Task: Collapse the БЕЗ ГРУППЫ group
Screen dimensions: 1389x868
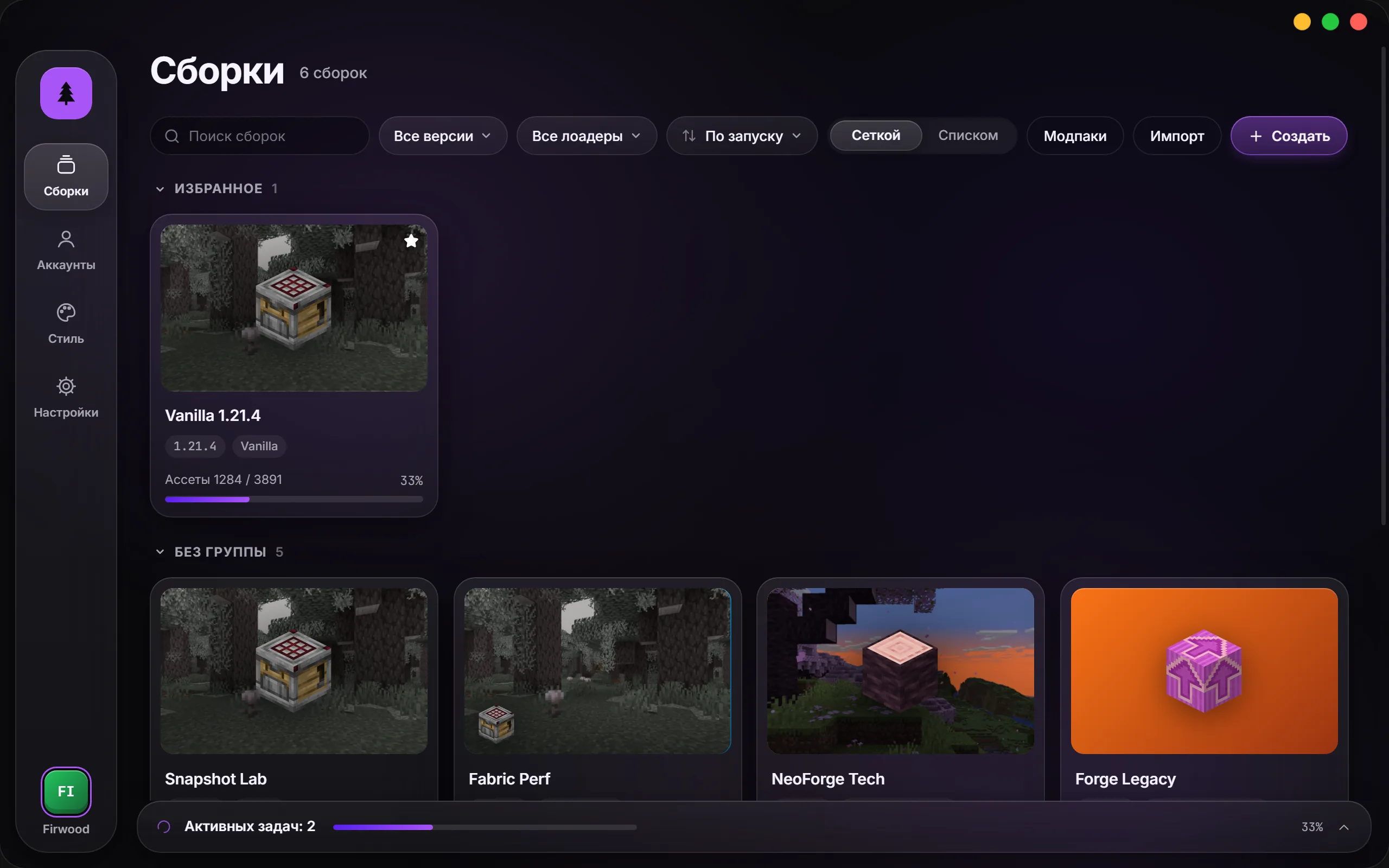Action: tap(160, 552)
